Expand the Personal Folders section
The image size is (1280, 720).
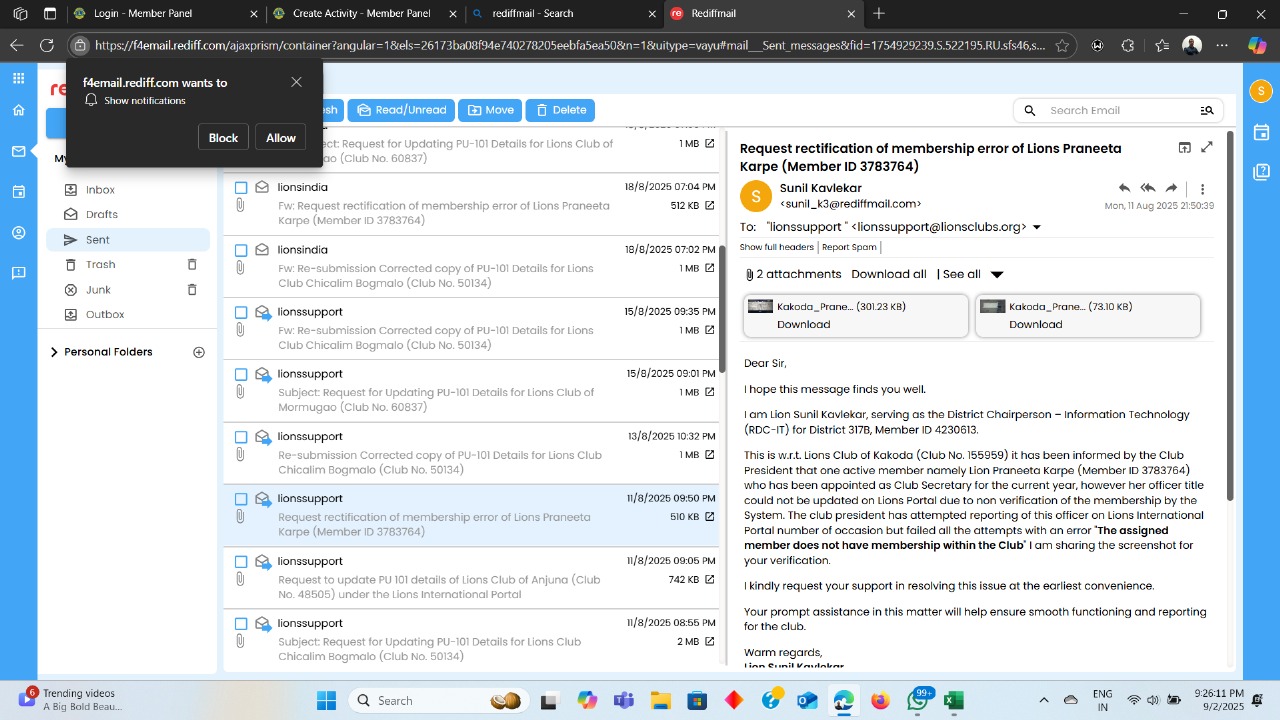(x=54, y=351)
